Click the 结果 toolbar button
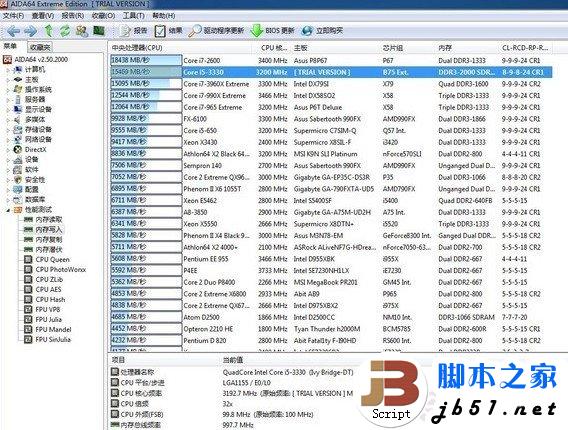The height and width of the screenshot is (430, 568). coord(168,31)
